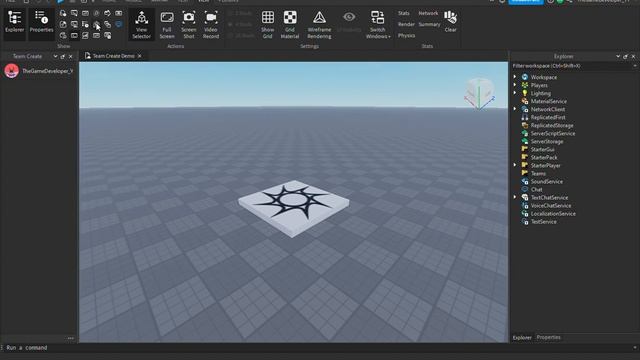Open Team Create panel options chevron
This screenshot has width=640, height=360.
[55, 56]
